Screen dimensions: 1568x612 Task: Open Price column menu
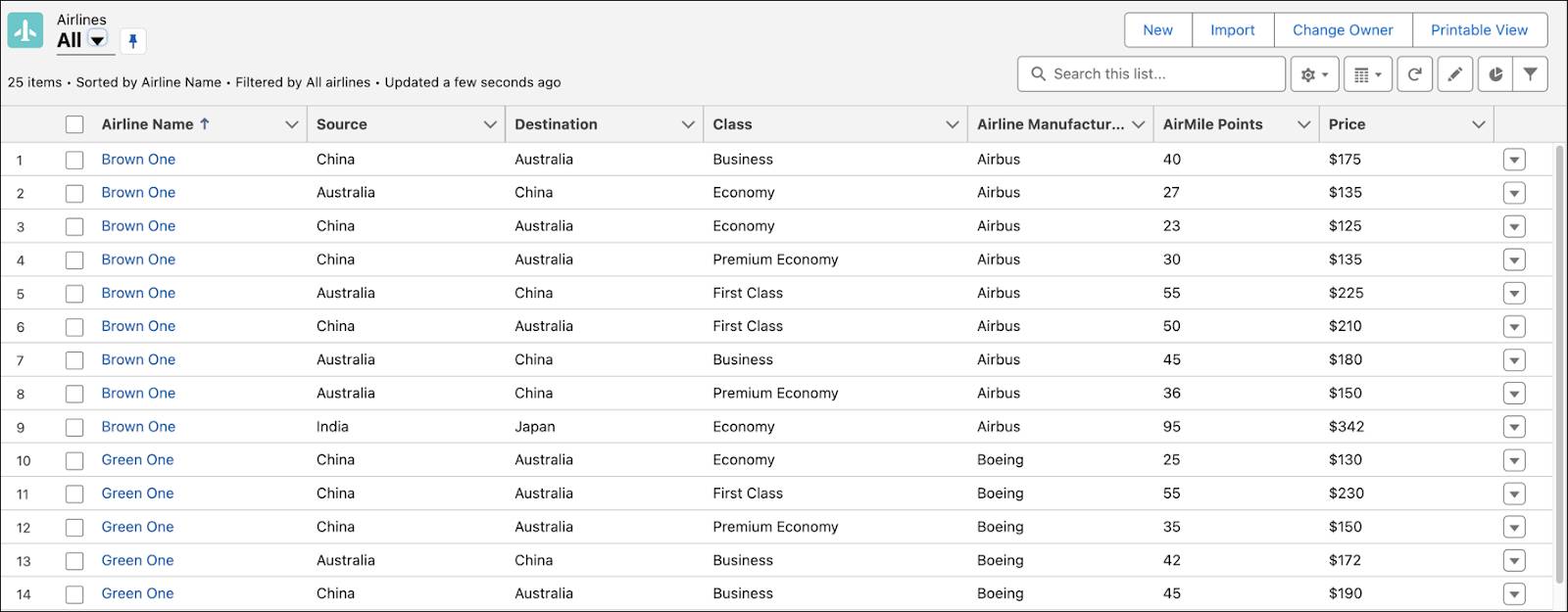coord(1479,124)
